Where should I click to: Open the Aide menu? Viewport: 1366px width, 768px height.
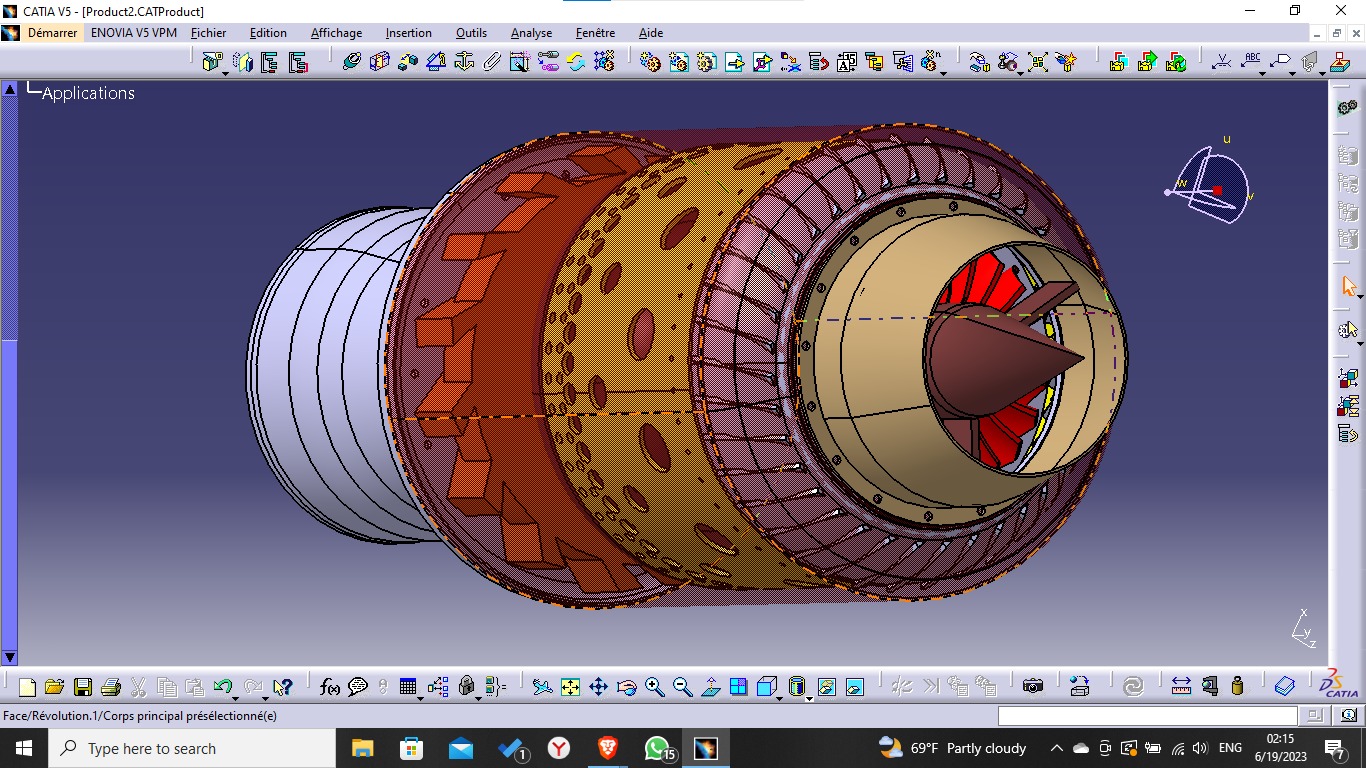tap(651, 33)
